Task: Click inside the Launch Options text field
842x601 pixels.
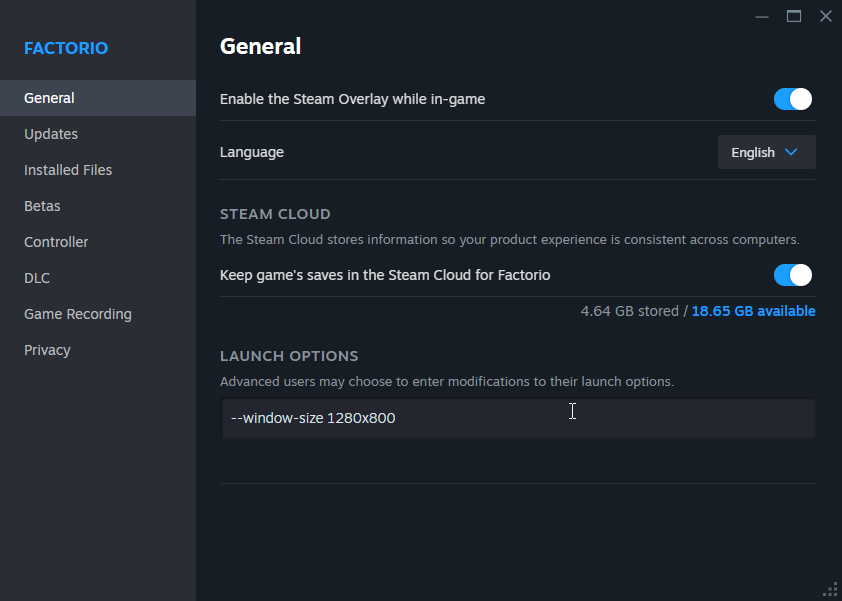Action: pos(518,418)
